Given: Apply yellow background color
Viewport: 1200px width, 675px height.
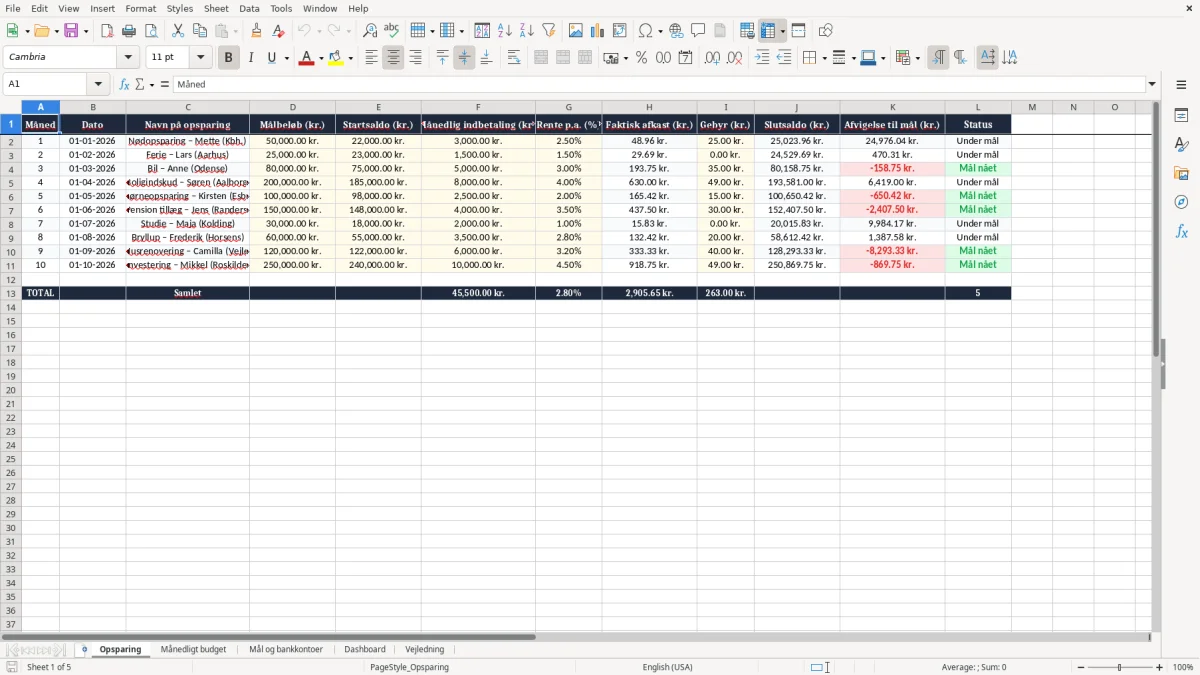Looking at the screenshot, I should 337,58.
